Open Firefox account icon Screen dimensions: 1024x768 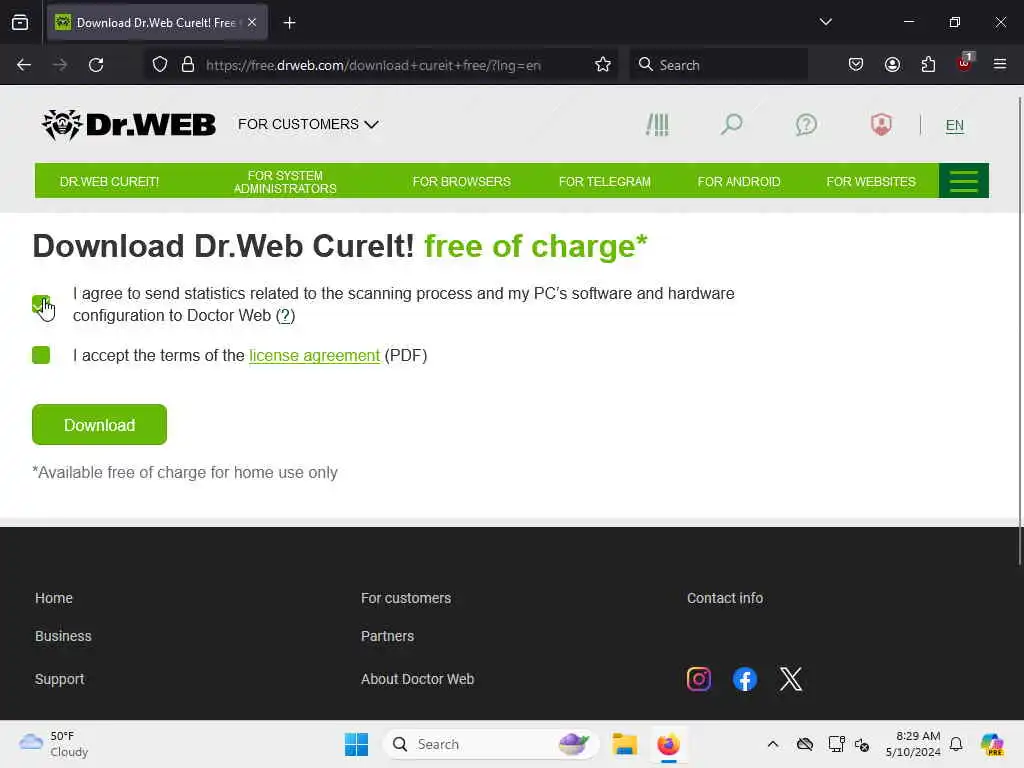tap(892, 65)
